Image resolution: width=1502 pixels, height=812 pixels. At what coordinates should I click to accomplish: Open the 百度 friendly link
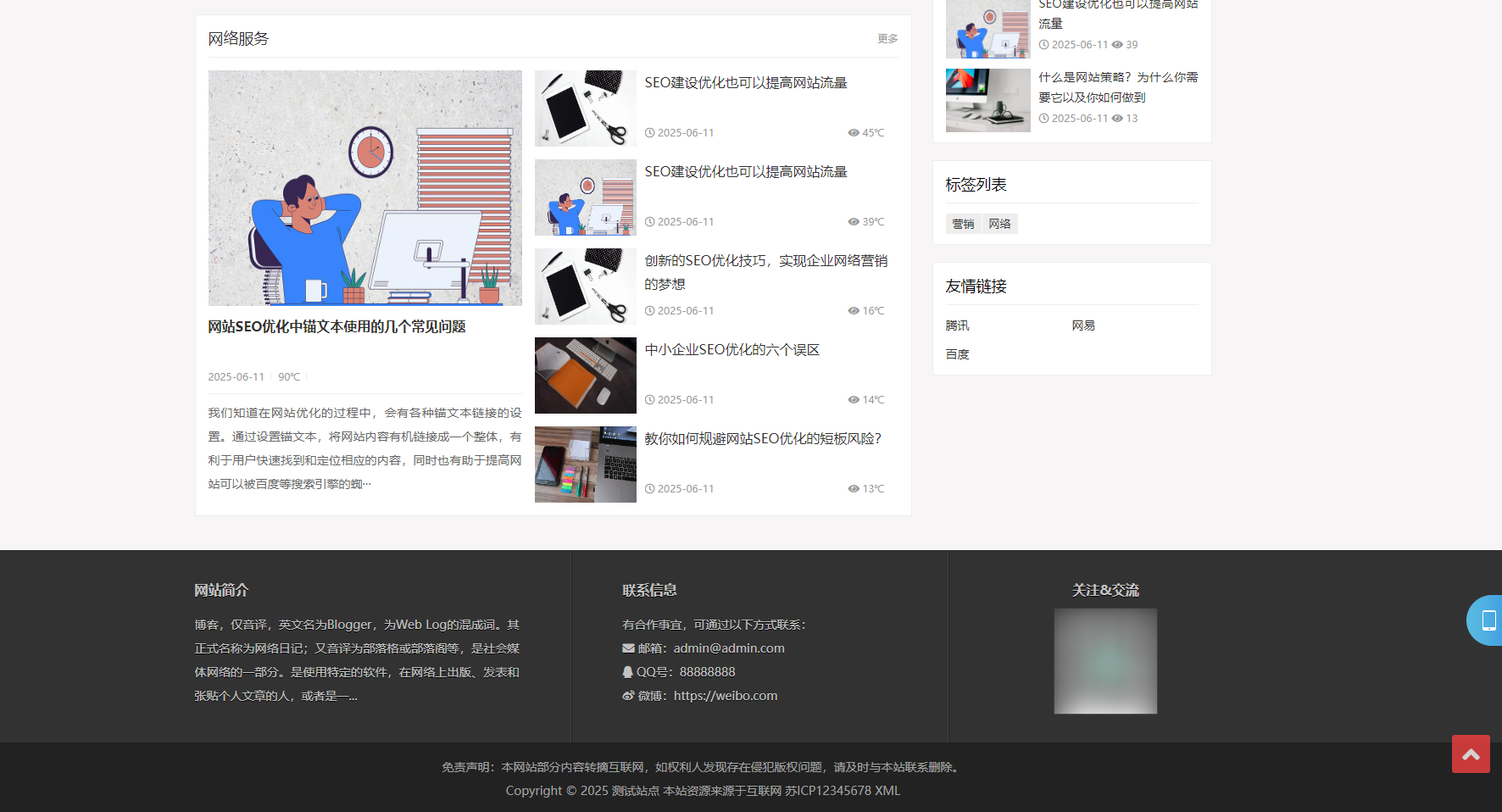pyautogui.click(x=957, y=354)
